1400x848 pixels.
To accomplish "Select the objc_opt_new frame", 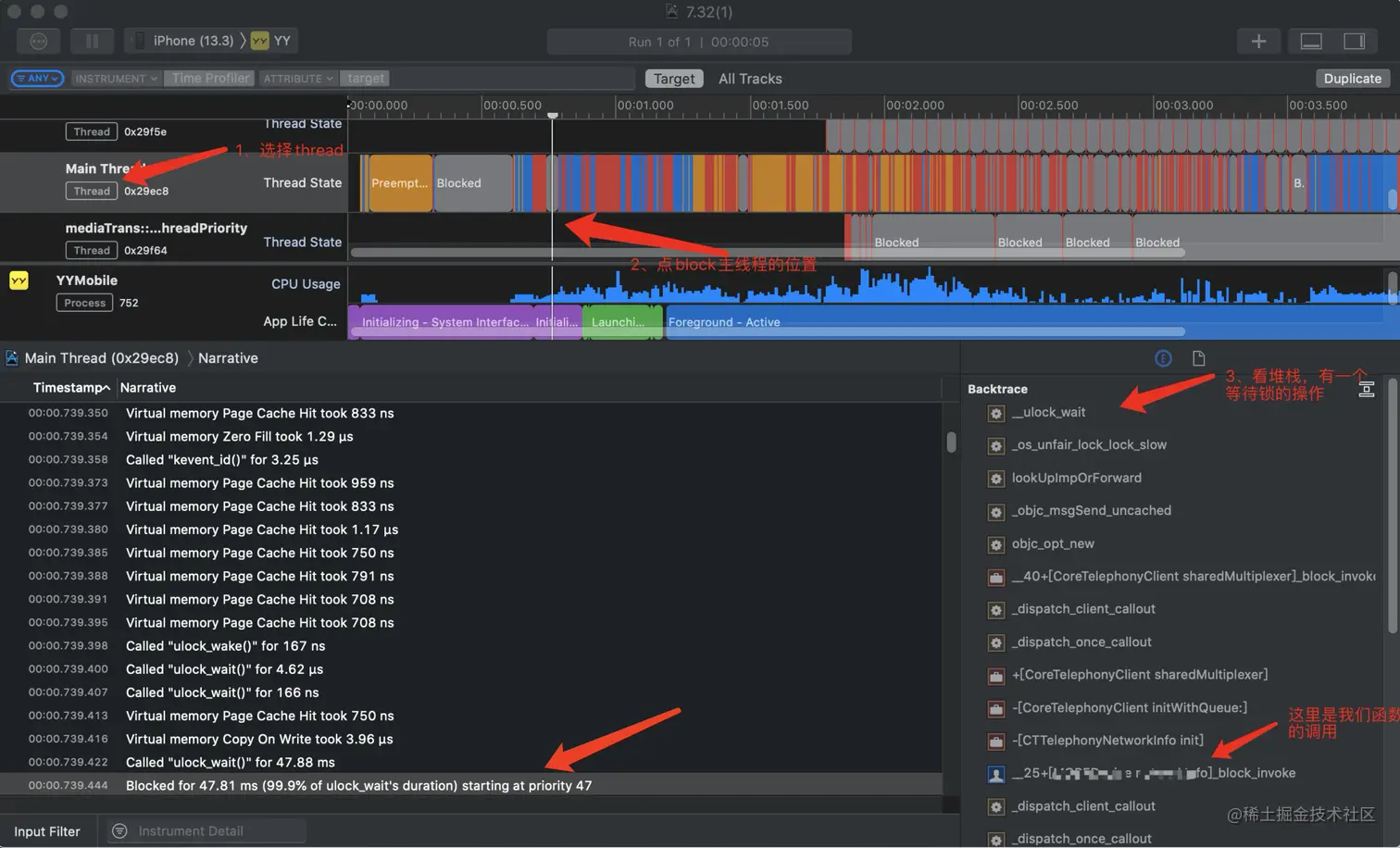I will point(1053,543).
